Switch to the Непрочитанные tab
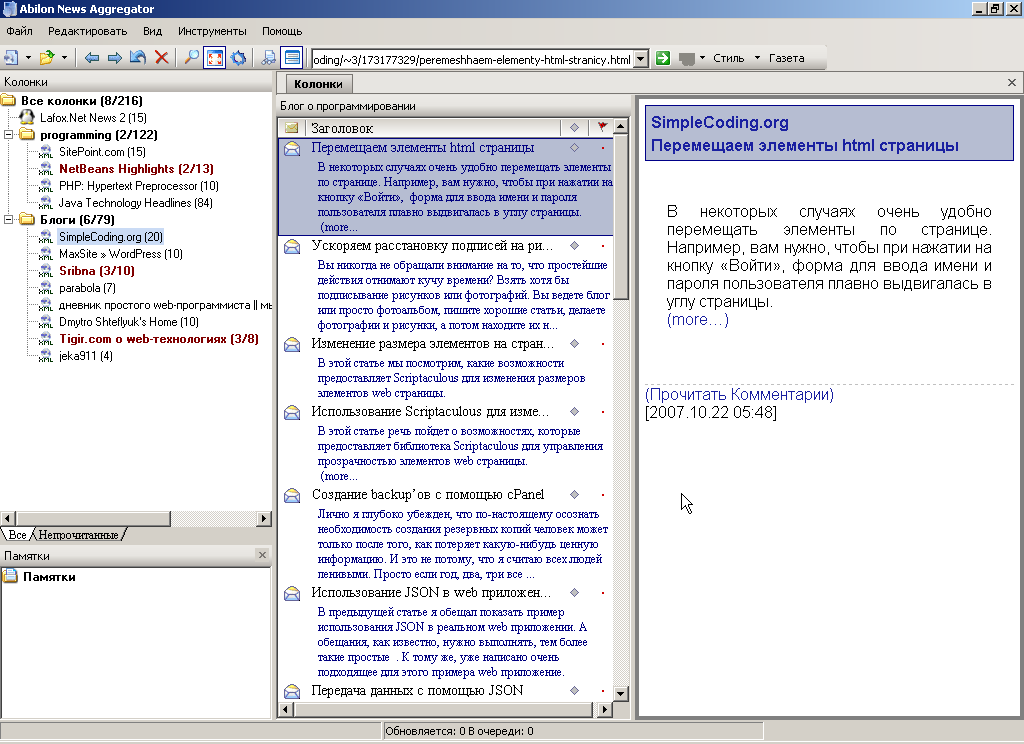The height and width of the screenshot is (744, 1024). point(78,535)
